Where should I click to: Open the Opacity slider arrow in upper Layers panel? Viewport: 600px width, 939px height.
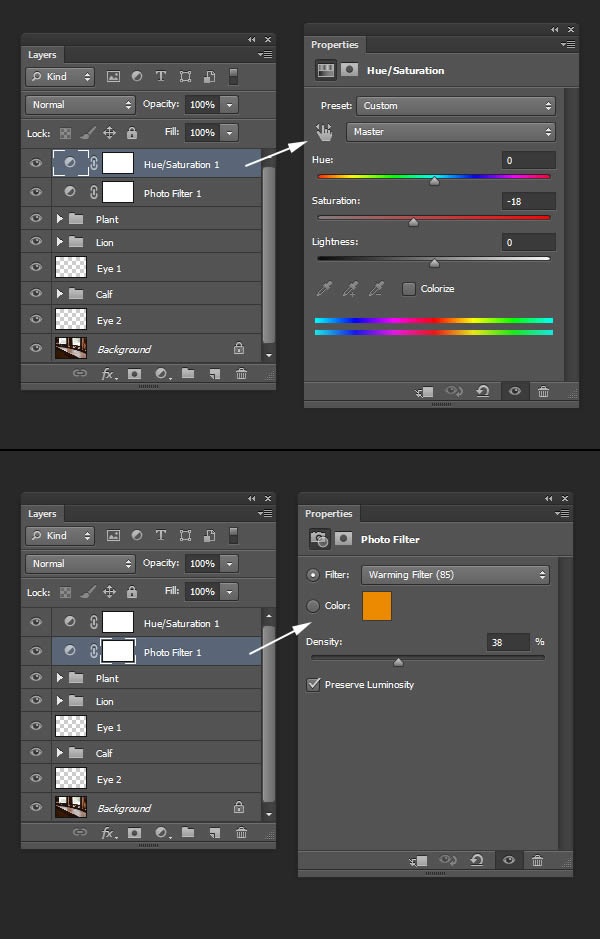tap(229, 105)
